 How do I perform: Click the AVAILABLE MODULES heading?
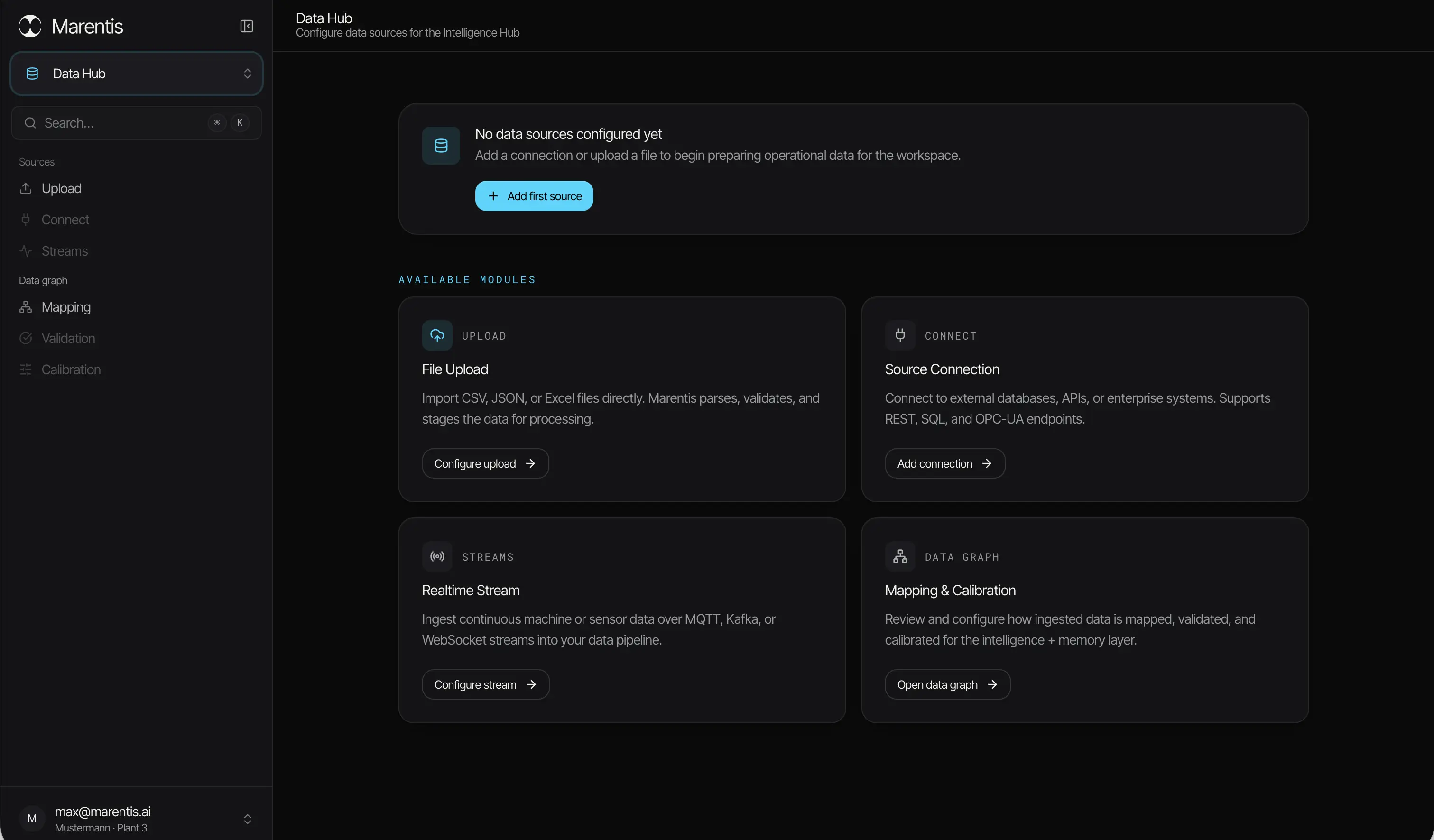(x=467, y=279)
